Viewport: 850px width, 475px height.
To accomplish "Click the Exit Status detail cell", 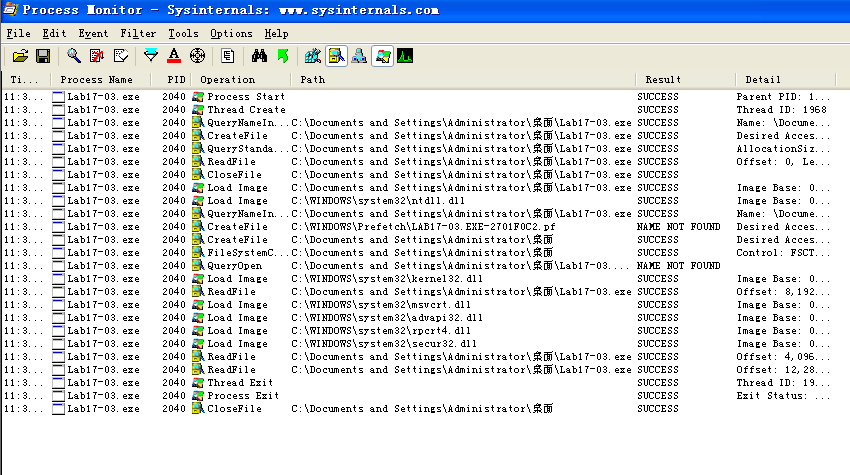I will pyautogui.click(x=783, y=396).
